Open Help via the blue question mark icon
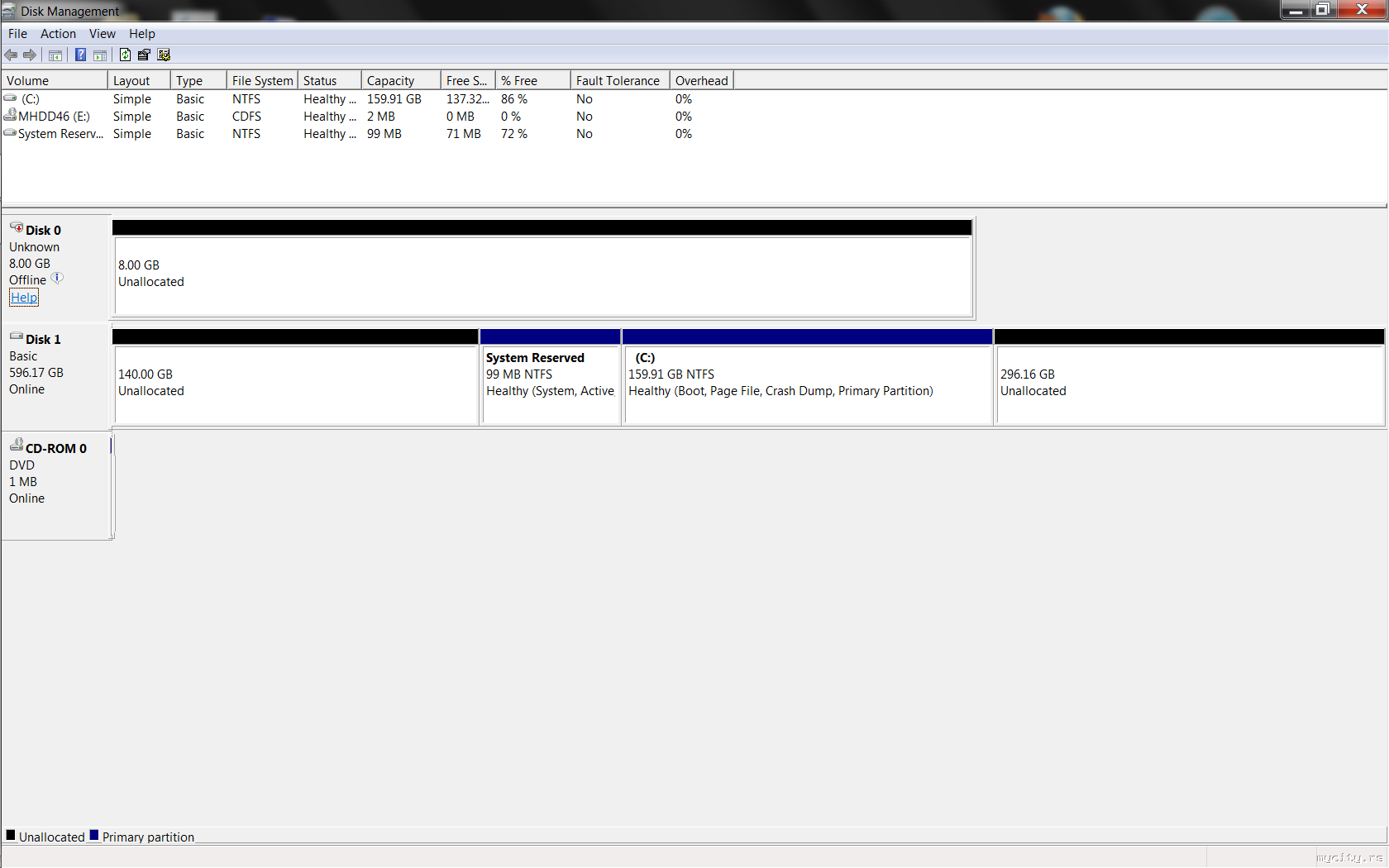 (80, 55)
